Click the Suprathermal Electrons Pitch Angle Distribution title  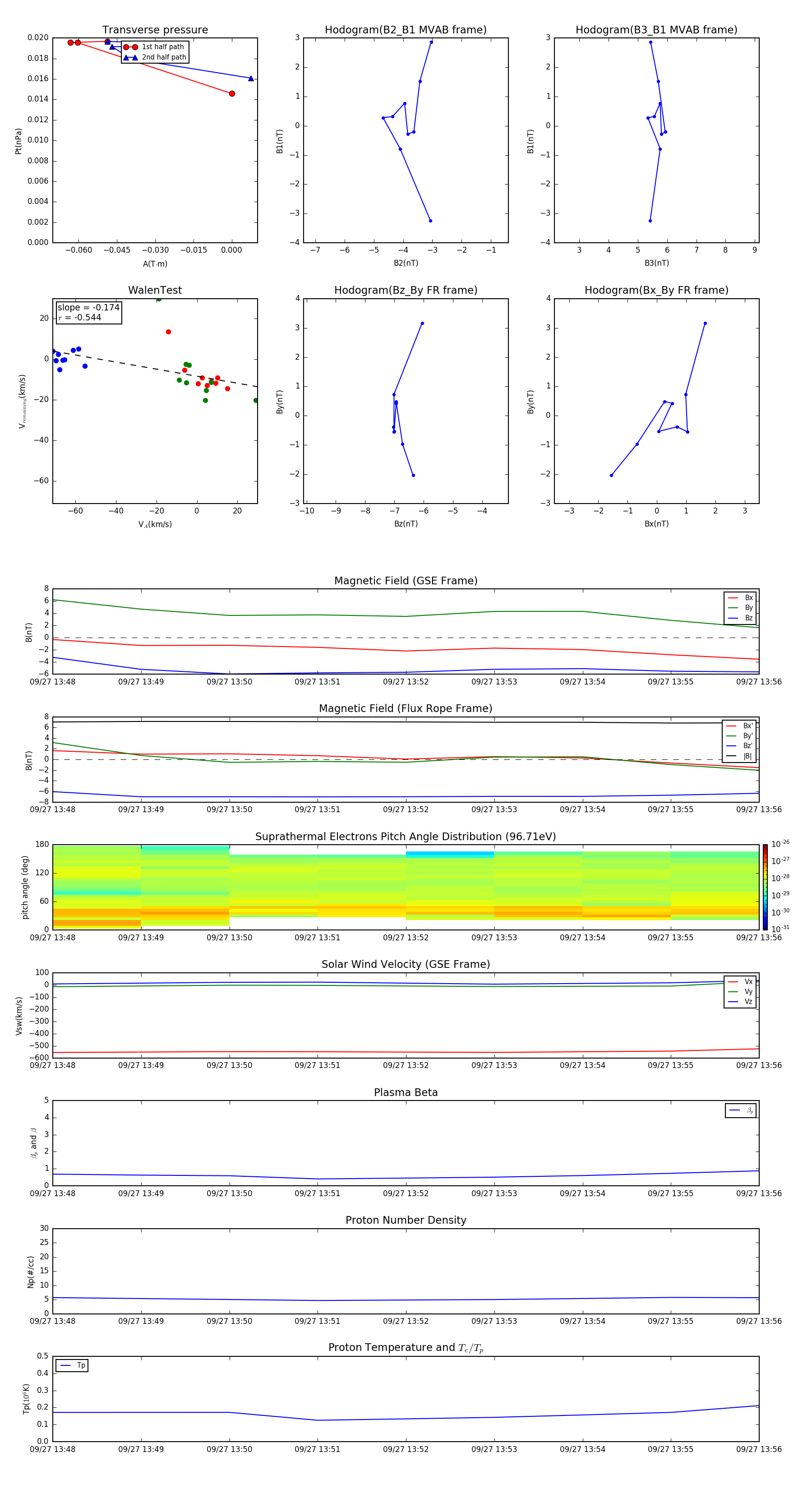406,837
